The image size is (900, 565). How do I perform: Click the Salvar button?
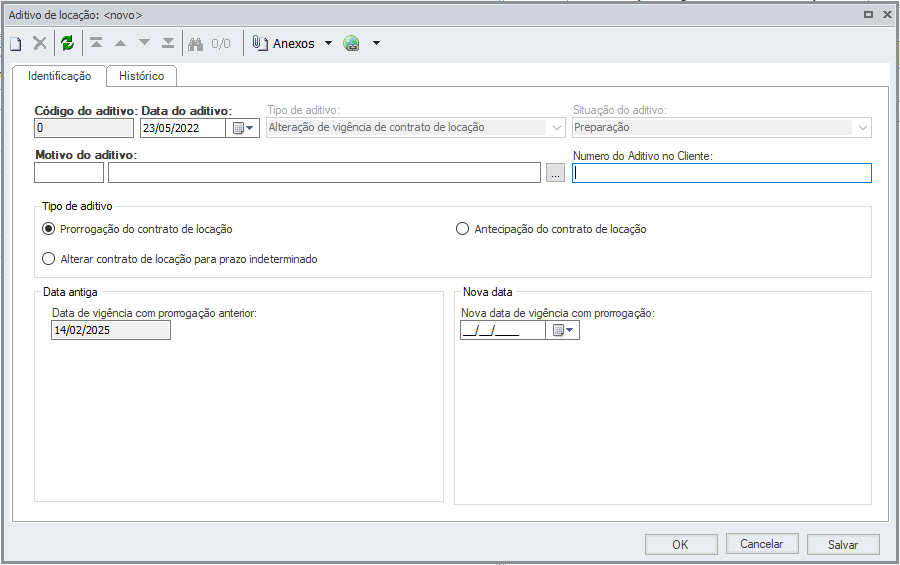(x=843, y=544)
